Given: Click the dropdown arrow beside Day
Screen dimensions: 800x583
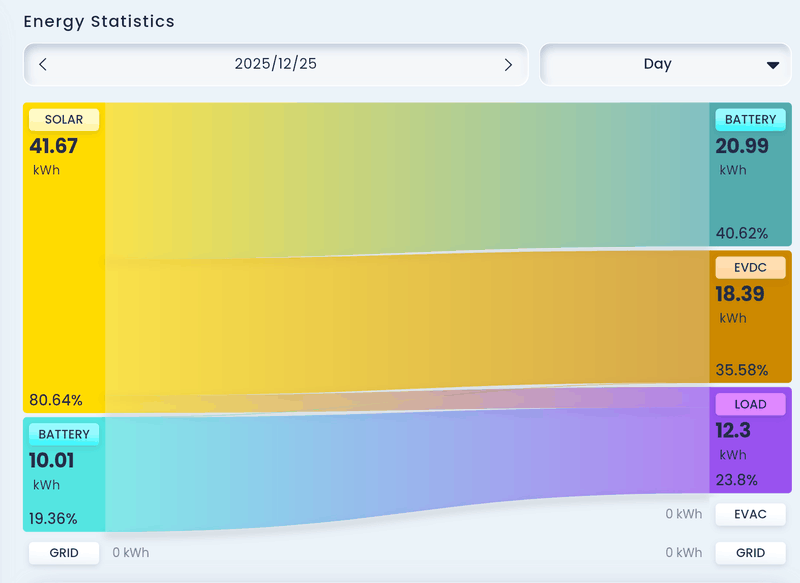Looking at the screenshot, I should click(772, 65).
